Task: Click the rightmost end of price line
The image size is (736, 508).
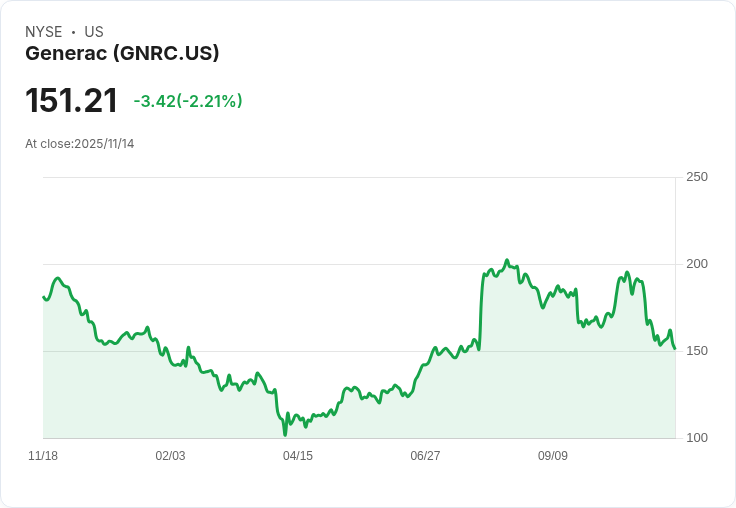Action: (x=675, y=348)
